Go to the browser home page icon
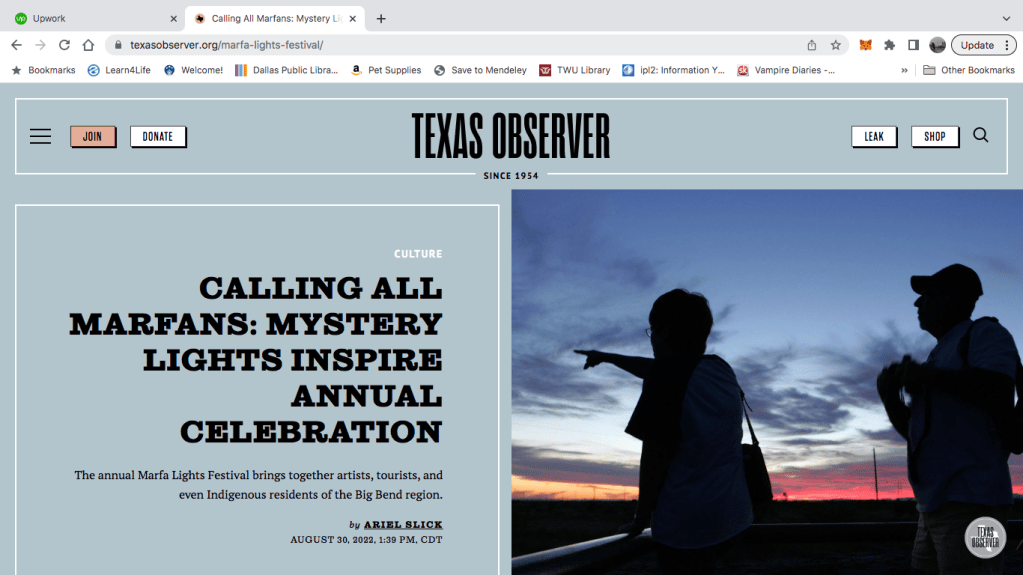The height and width of the screenshot is (575, 1023). pos(88,45)
